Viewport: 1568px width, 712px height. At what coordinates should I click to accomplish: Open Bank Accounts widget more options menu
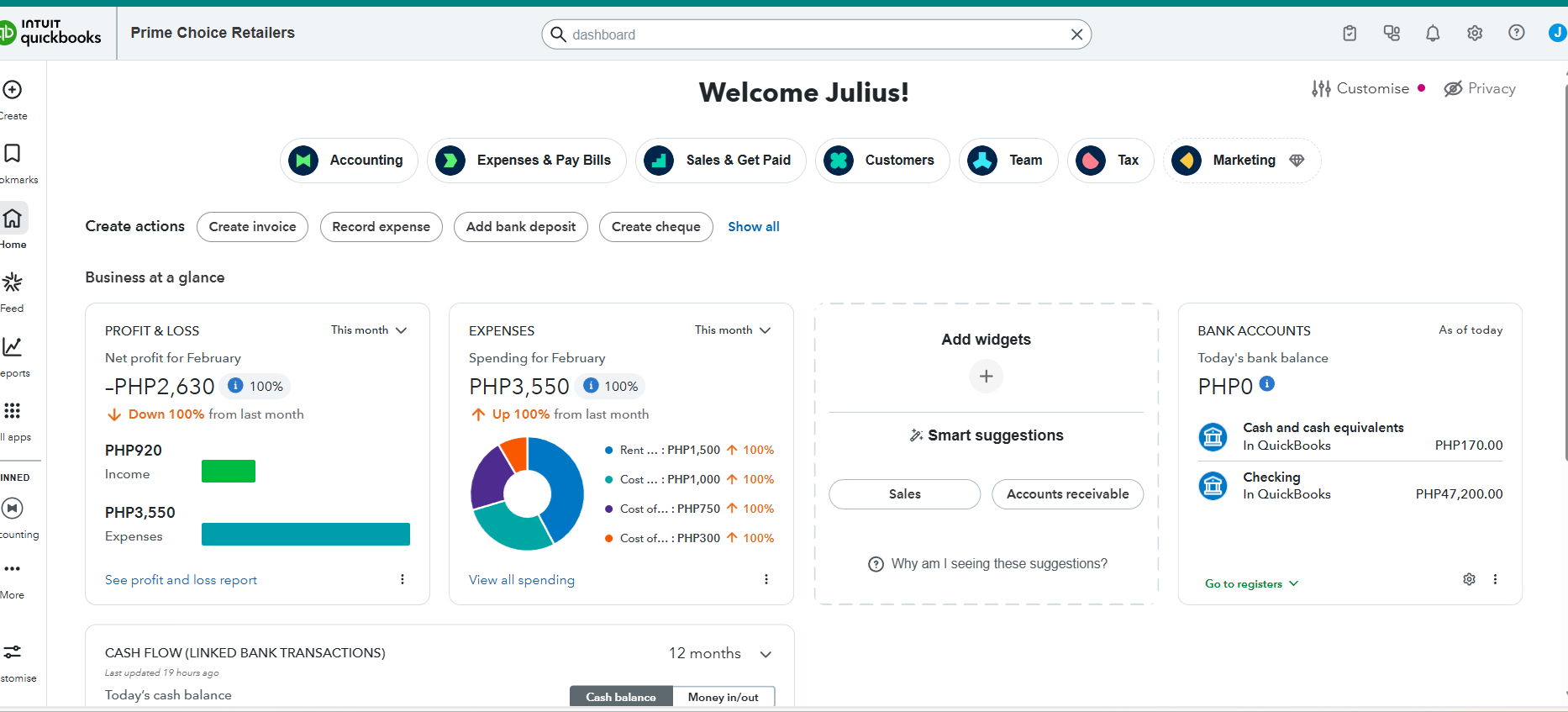coord(1495,579)
